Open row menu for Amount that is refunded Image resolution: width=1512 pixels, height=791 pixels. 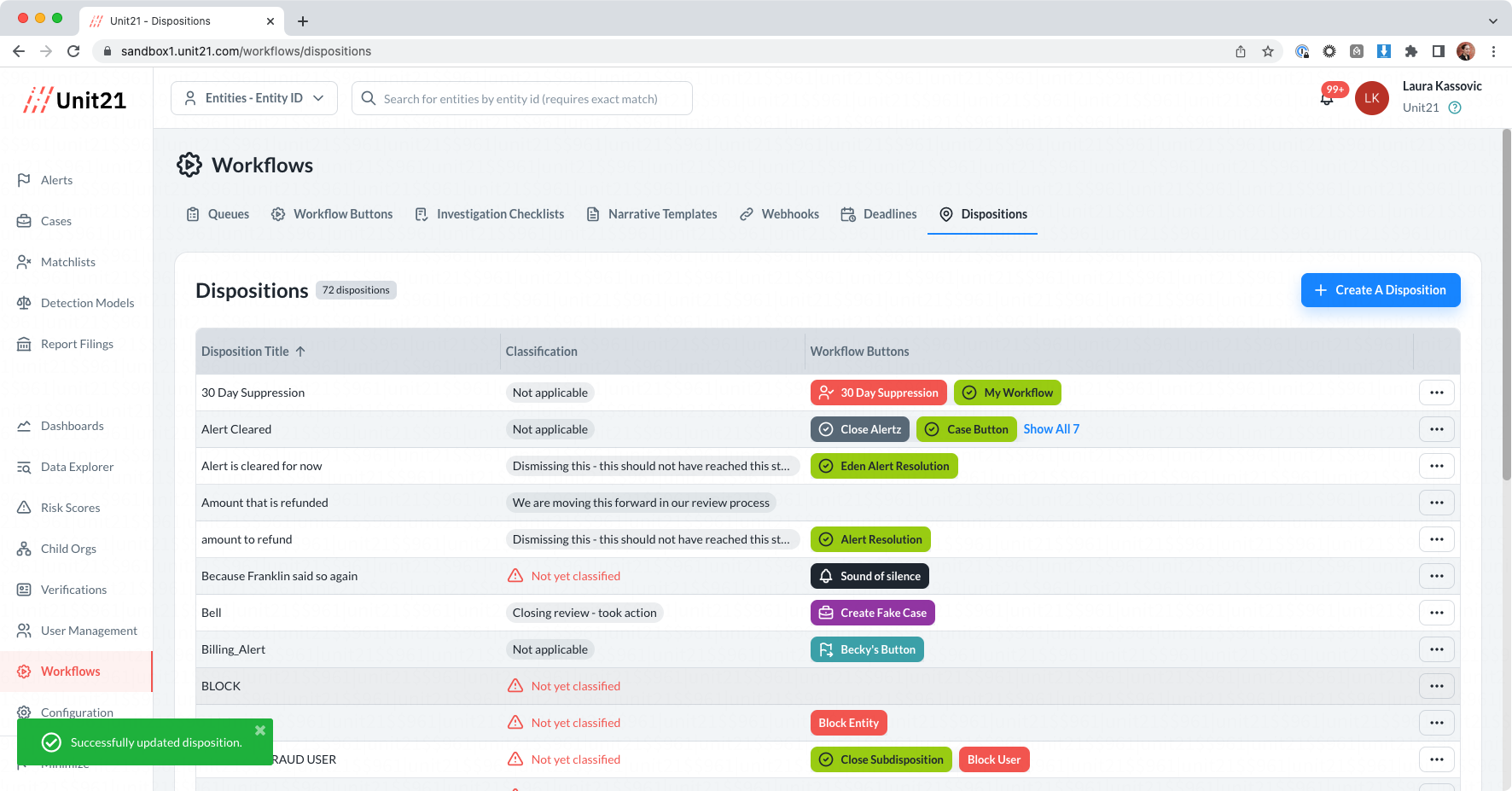point(1437,503)
